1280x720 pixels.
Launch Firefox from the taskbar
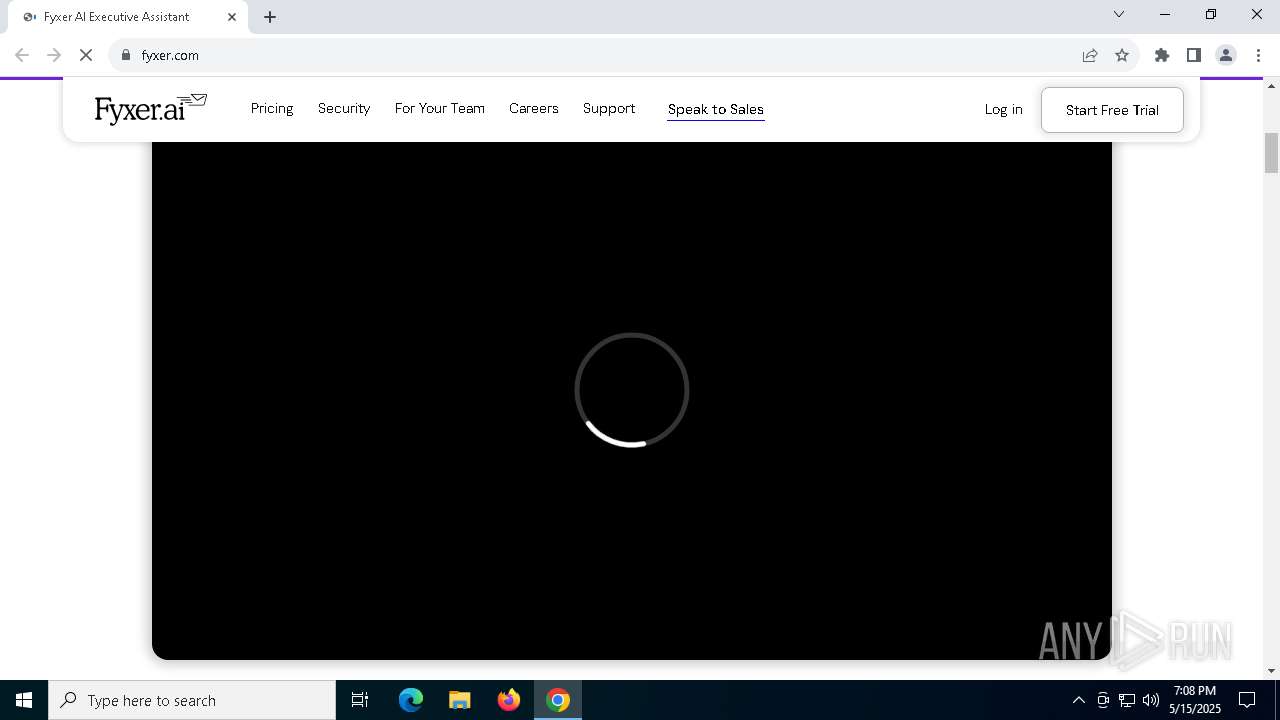pos(509,700)
